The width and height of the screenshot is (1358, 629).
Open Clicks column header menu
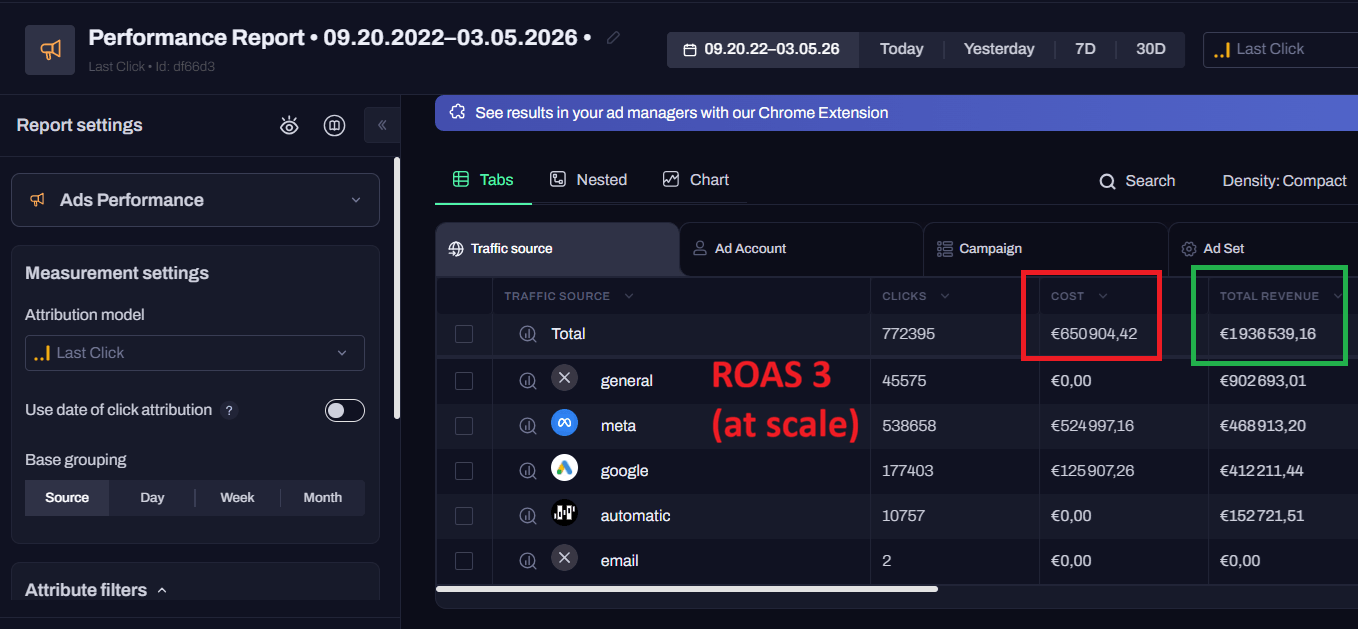945,296
